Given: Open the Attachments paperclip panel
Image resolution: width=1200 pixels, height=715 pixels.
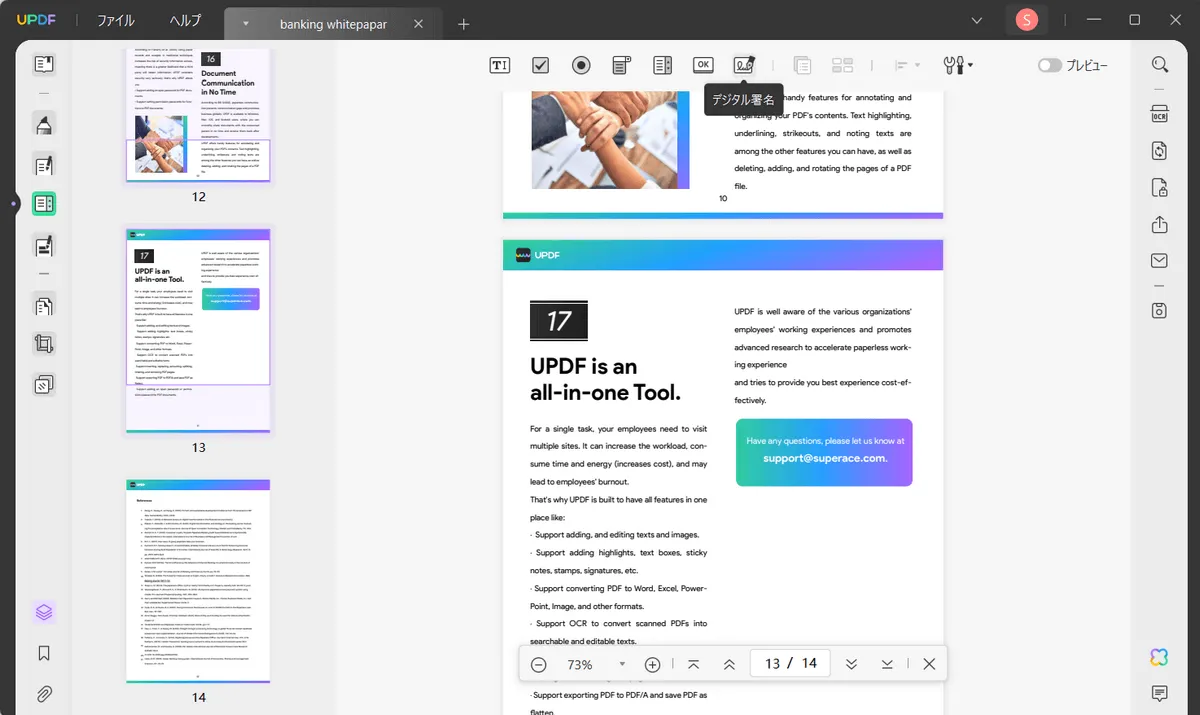Looking at the screenshot, I should (44, 693).
